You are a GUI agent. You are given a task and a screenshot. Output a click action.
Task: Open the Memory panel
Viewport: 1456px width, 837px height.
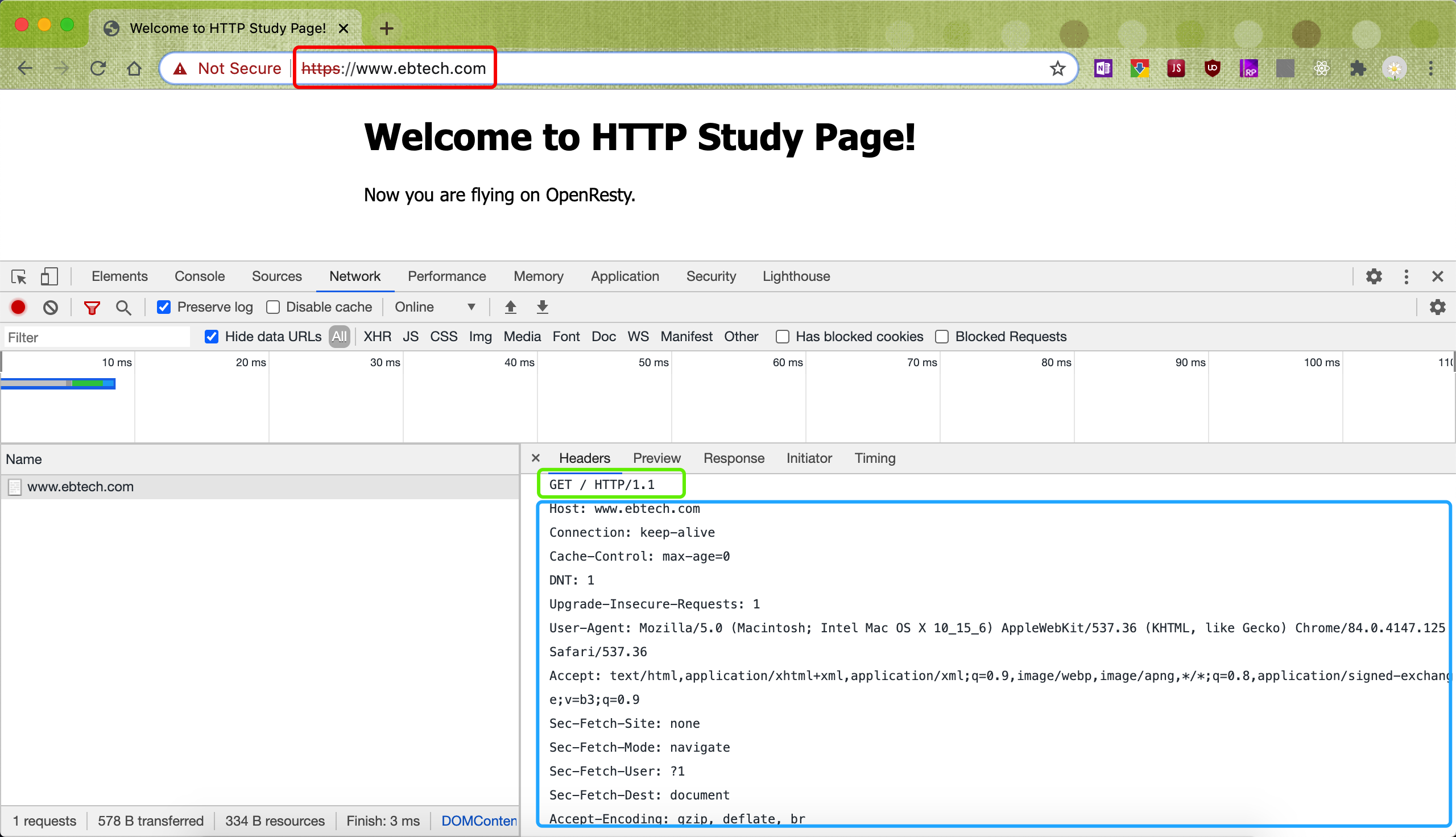point(538,276)
